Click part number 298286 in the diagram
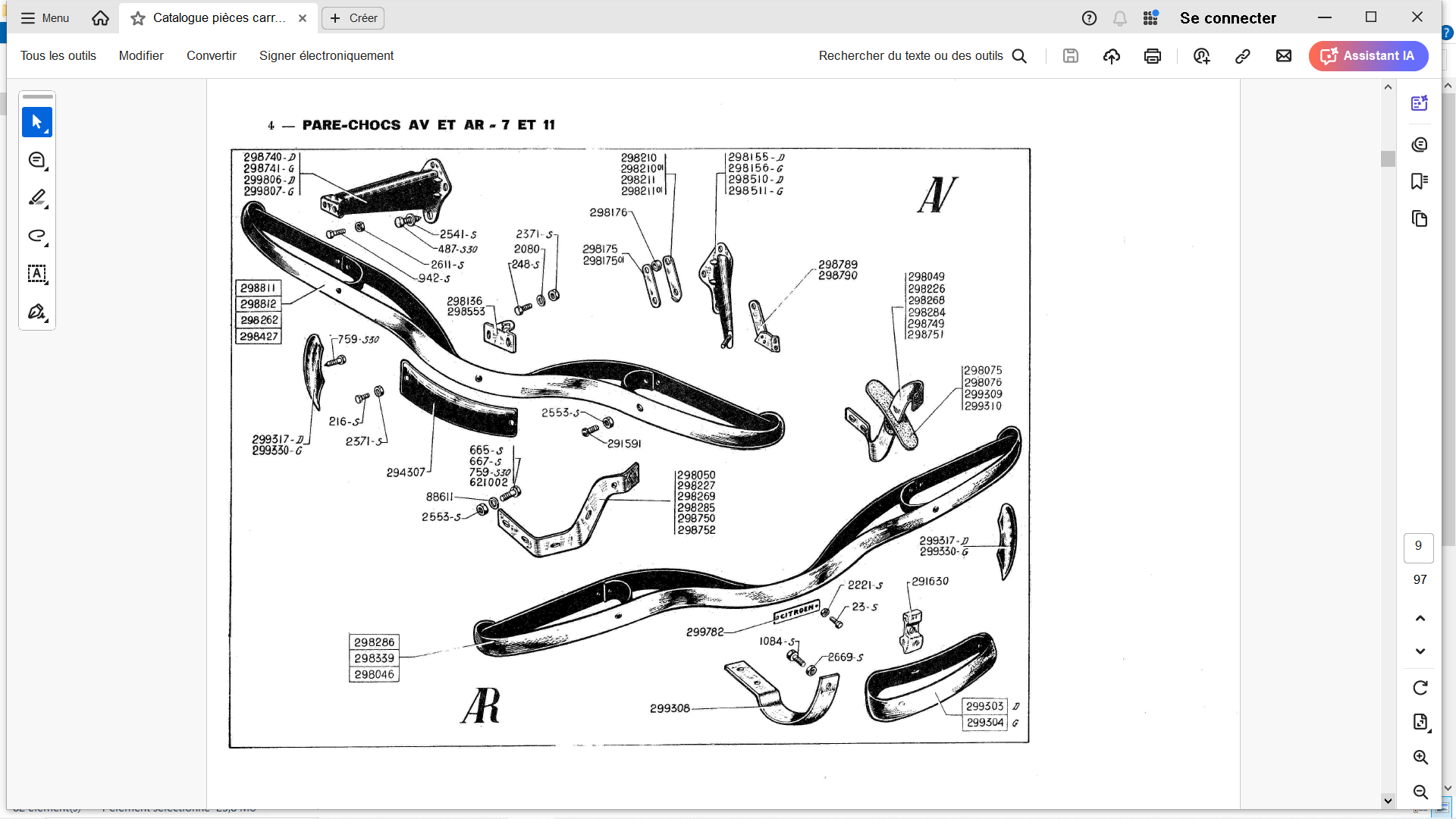This screenshot has height=819, width=1456. [x=374, y=642]
